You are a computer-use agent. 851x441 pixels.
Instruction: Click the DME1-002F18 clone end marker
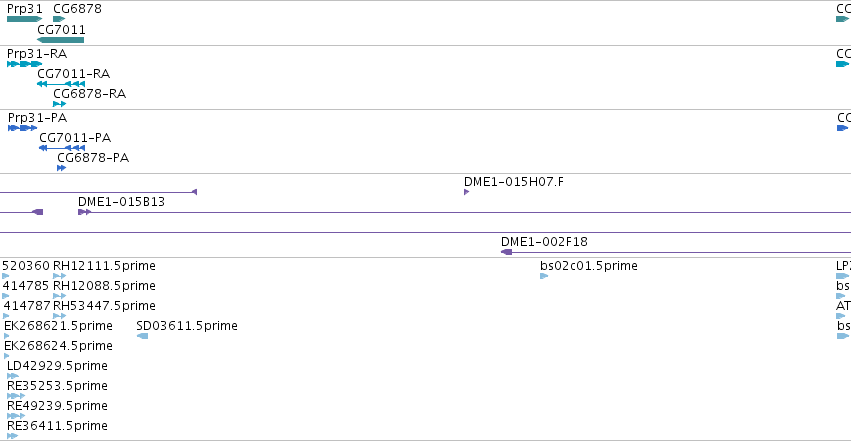click(506, 252)
